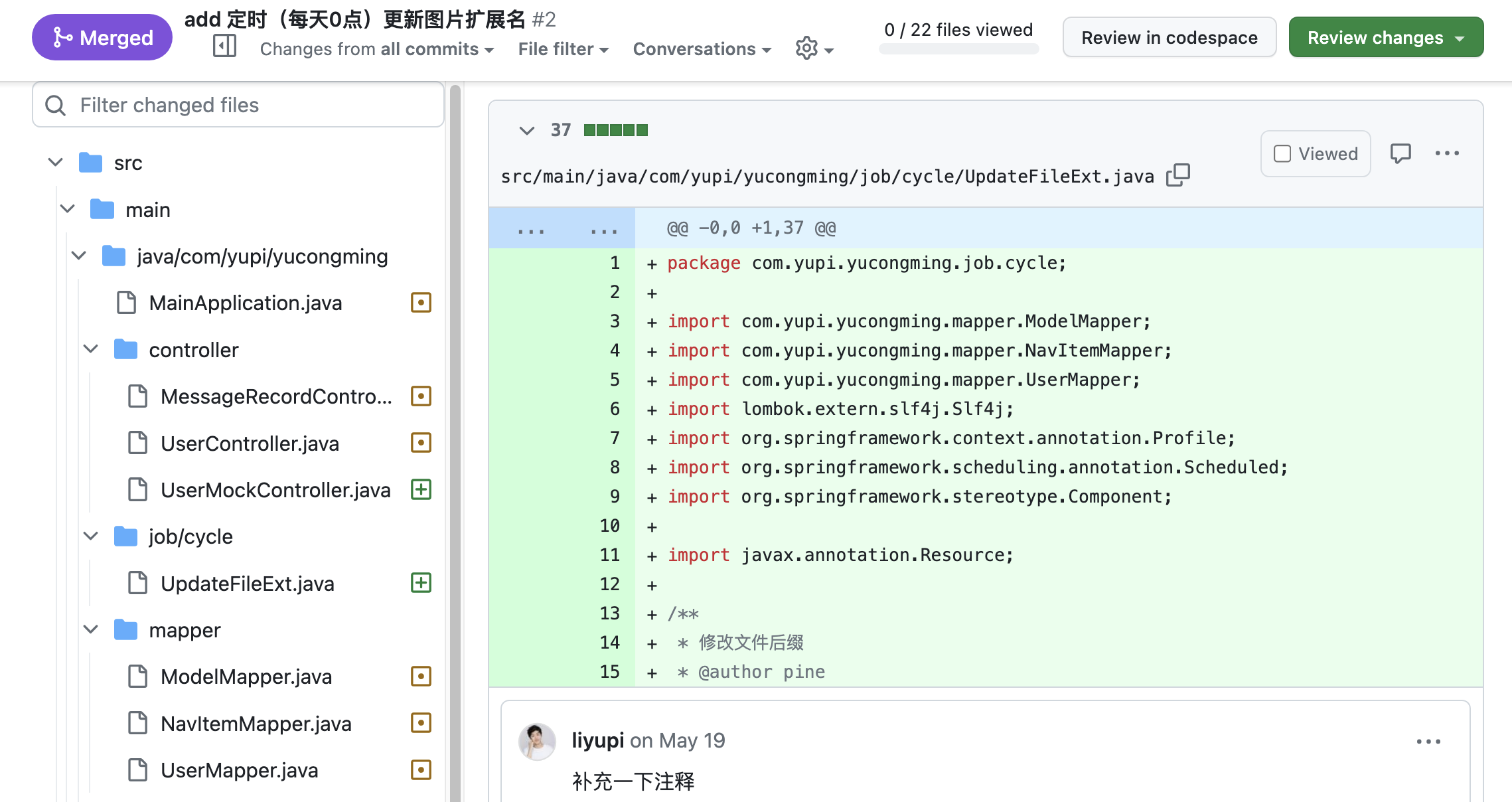The height and width of the screenshot is (802, 1512).
Task: Open diff settings gear menu
Action: click(x=814, y=48)
